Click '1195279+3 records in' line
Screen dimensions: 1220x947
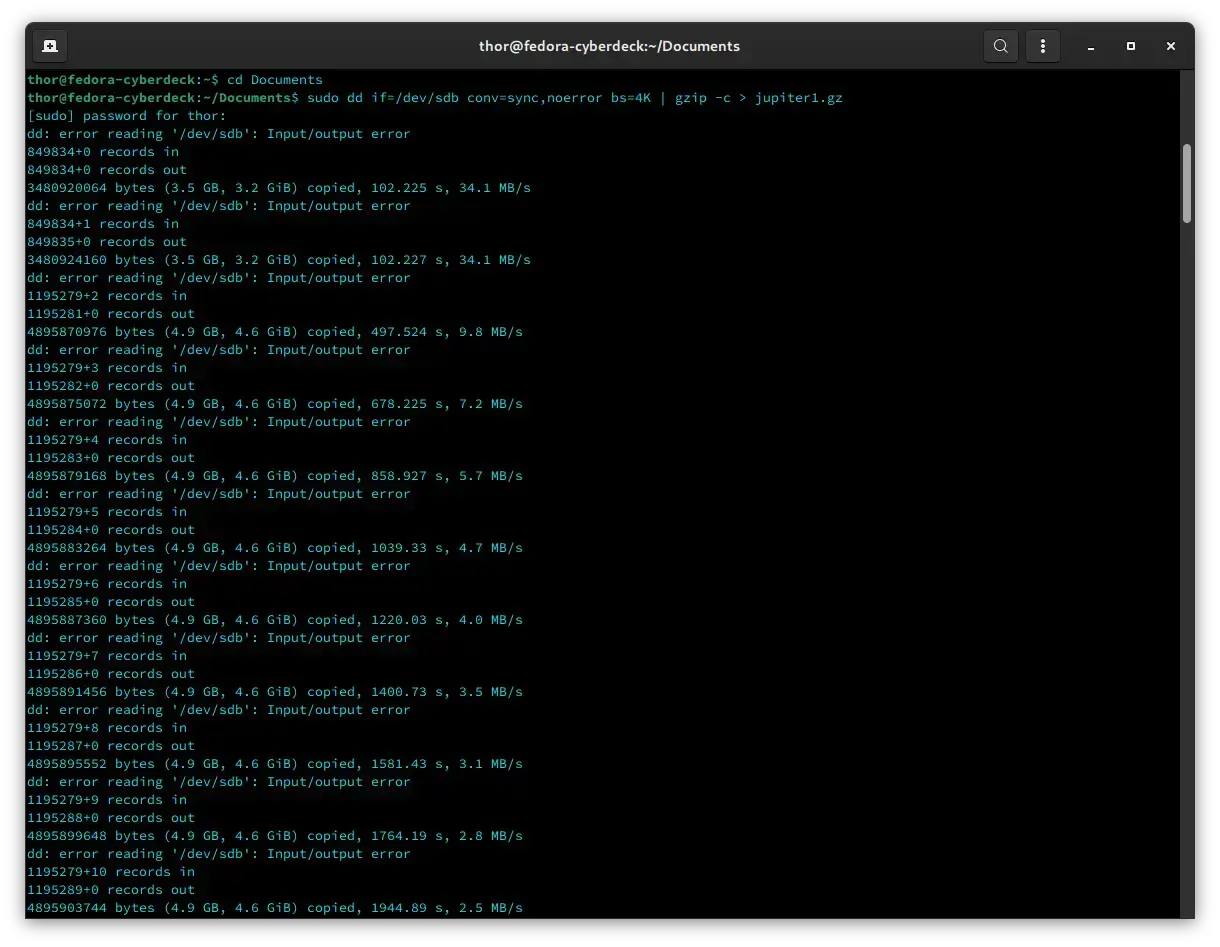[x=107, y=367]
